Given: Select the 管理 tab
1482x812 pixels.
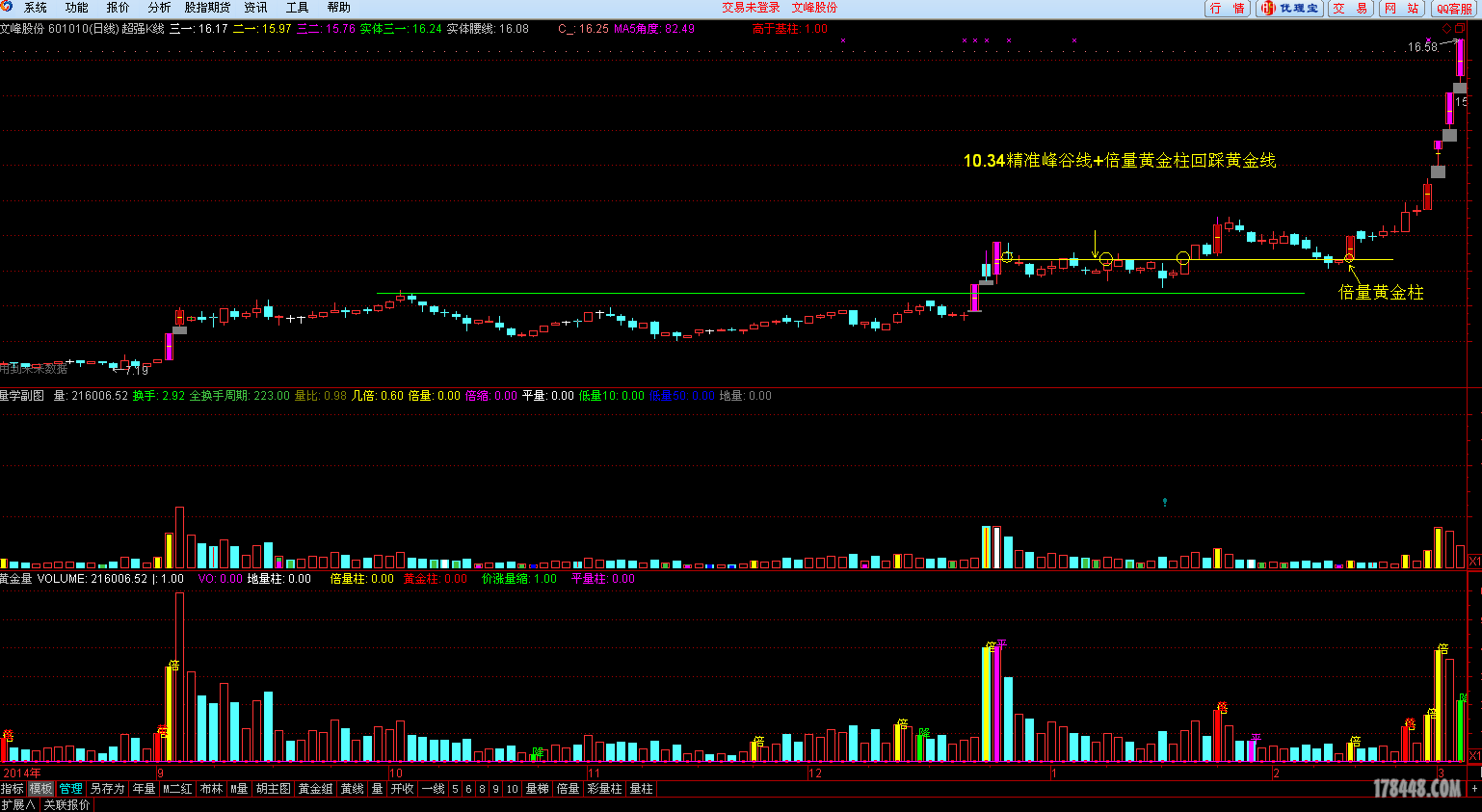Looking at the screenshot, I should click(71, 789).
